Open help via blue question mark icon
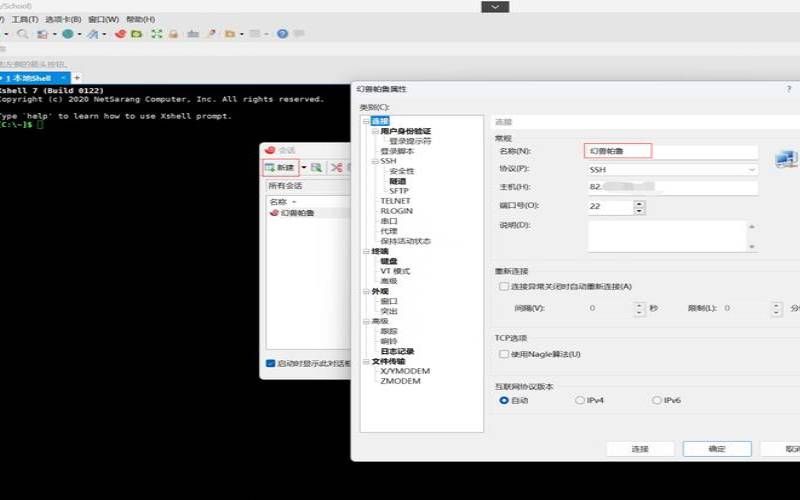800x500 pixels. point(282,34)
